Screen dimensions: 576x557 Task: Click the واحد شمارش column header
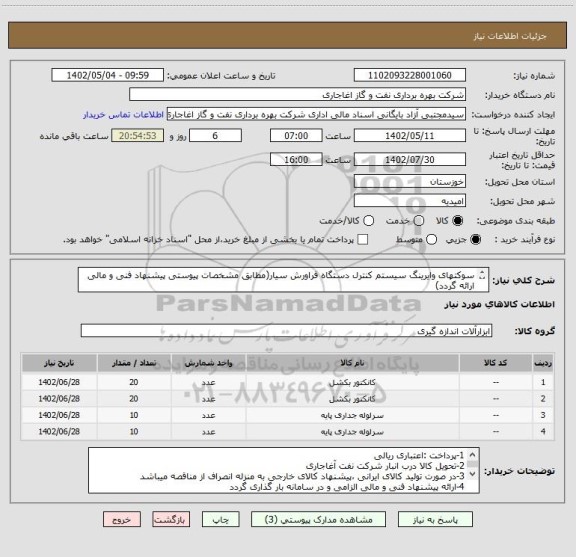coord(208,363)
